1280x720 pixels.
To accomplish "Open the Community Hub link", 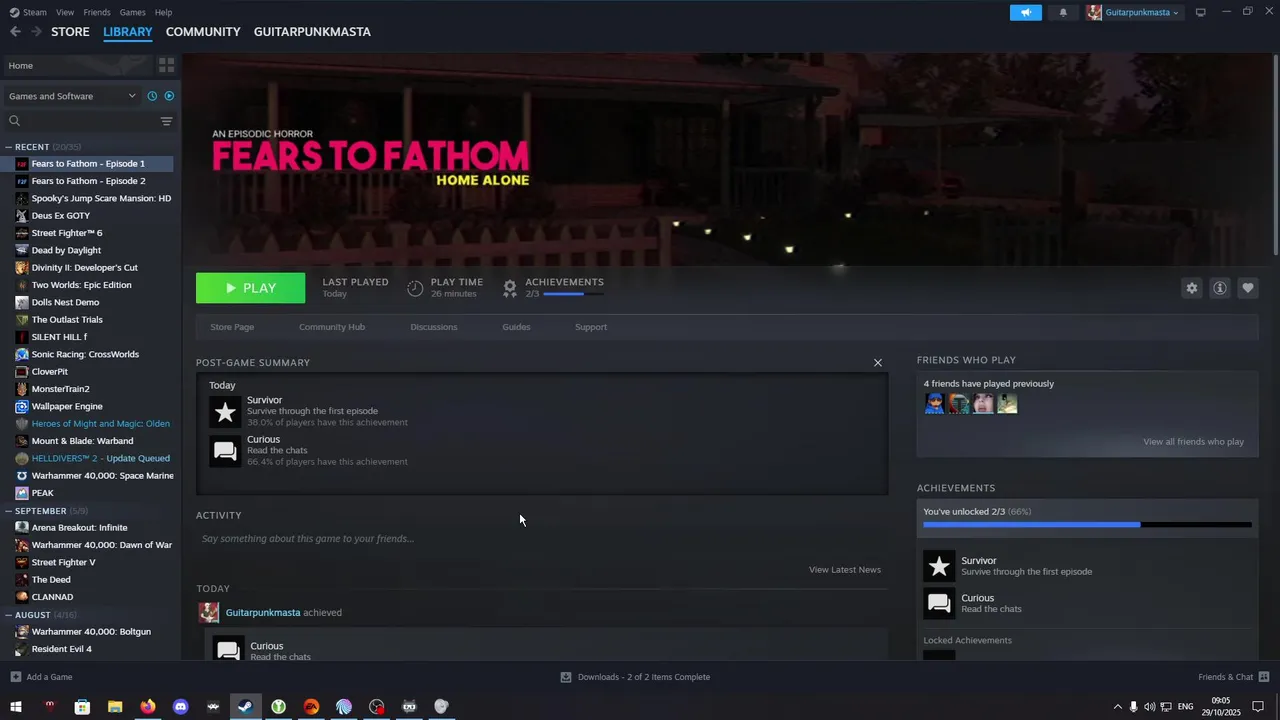I will (x=332, y=327).
